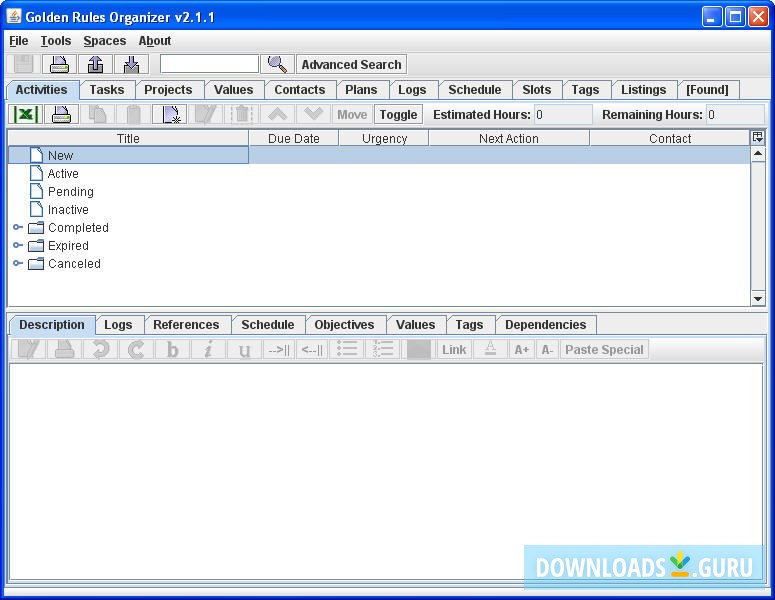Move activity up with chevron icon
Screen dimensions: 775x600
278,115
